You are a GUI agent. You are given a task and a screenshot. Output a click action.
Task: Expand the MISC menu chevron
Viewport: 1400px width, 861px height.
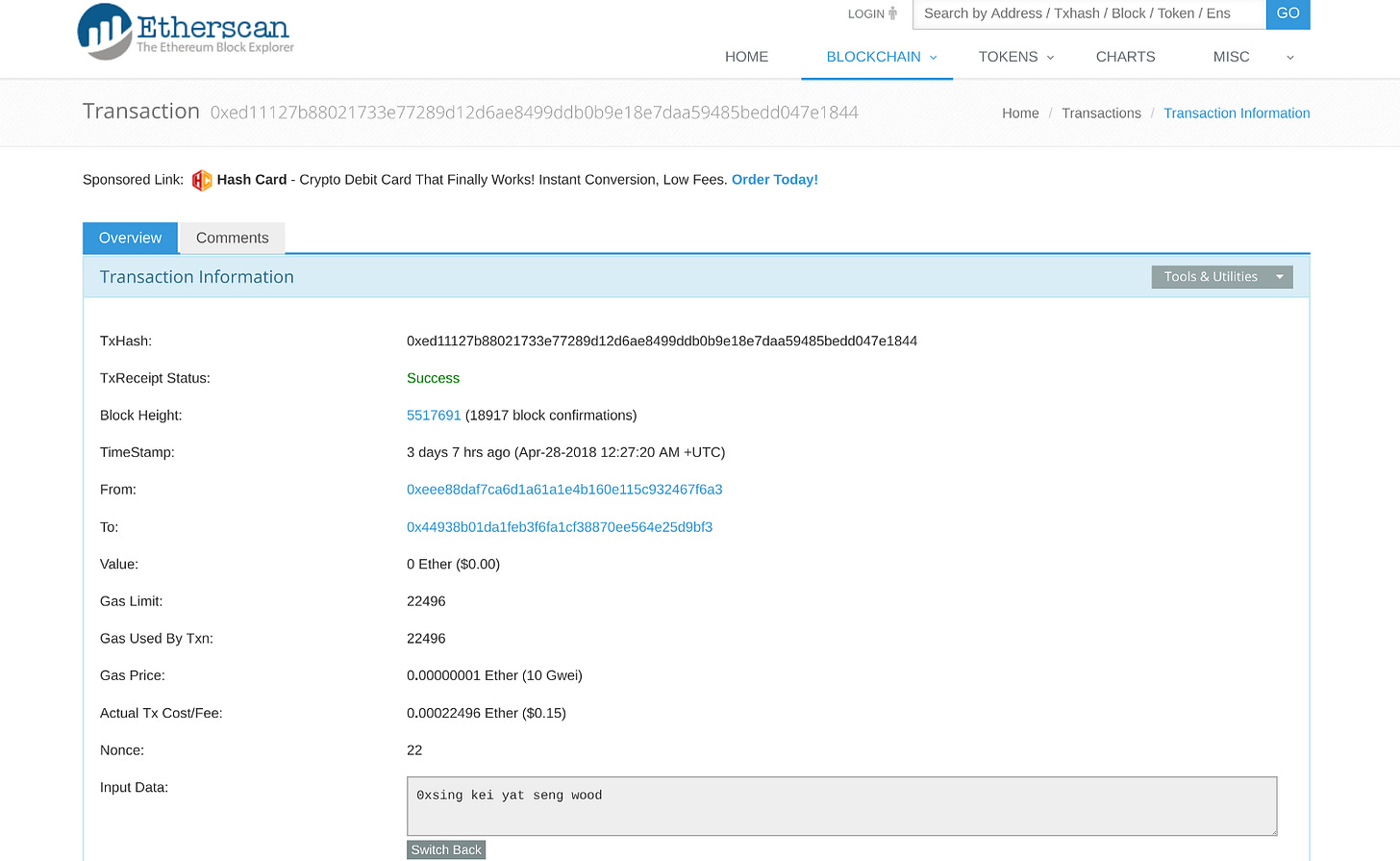[1290, 58]
